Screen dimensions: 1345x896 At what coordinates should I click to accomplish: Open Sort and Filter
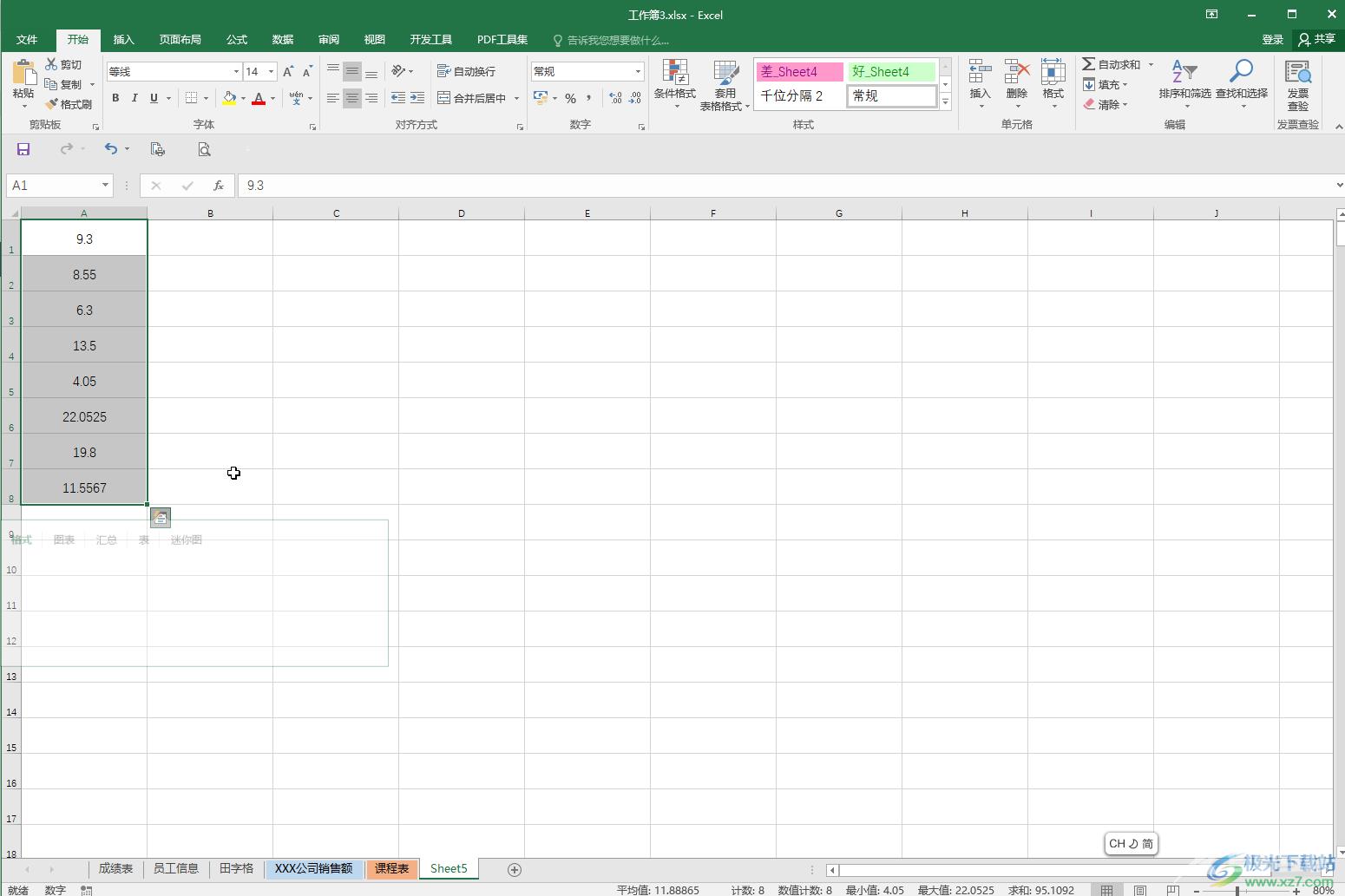(1184, 83)
